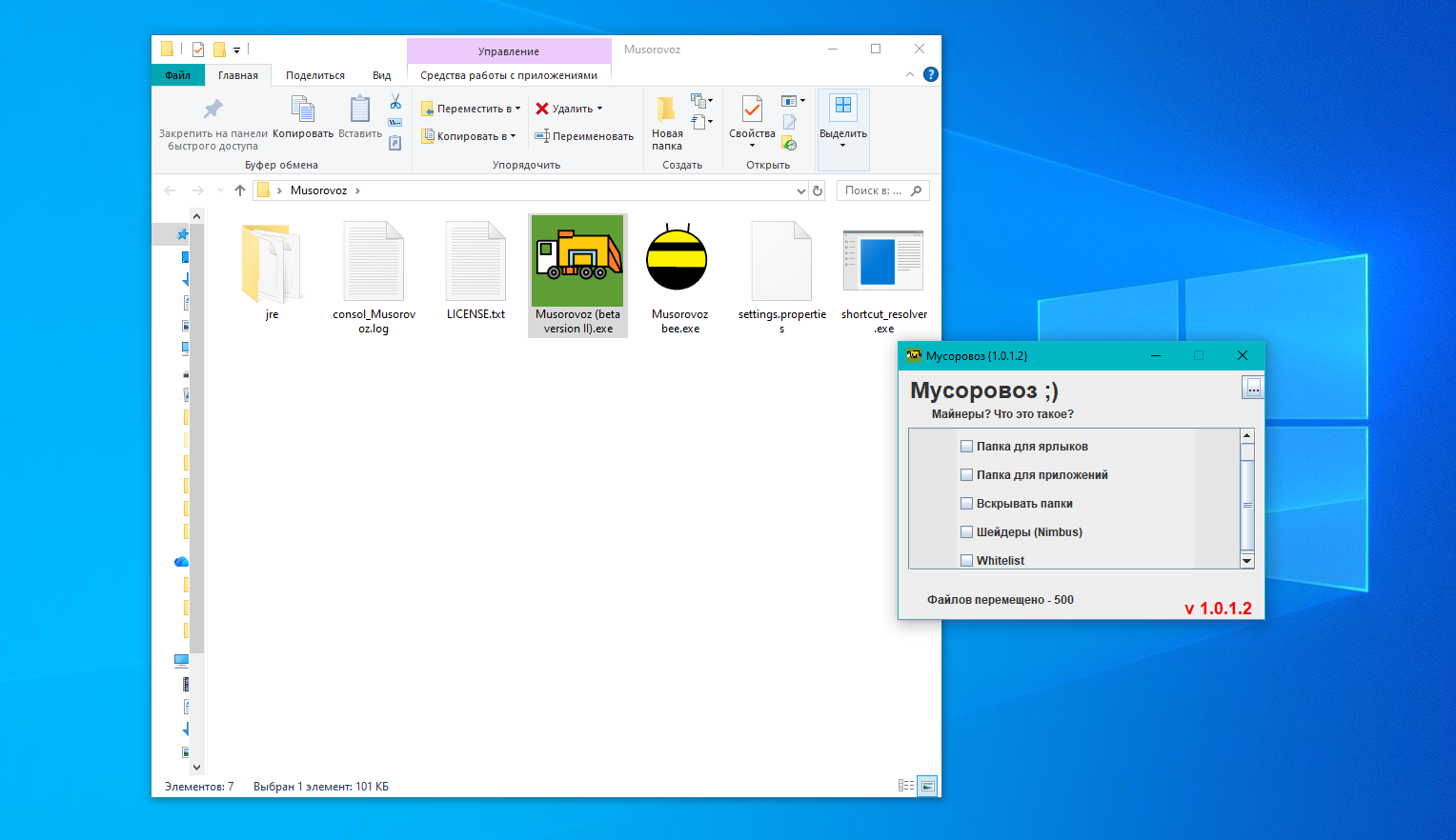Enable the Whitelist checkbox

click(966, 560)
